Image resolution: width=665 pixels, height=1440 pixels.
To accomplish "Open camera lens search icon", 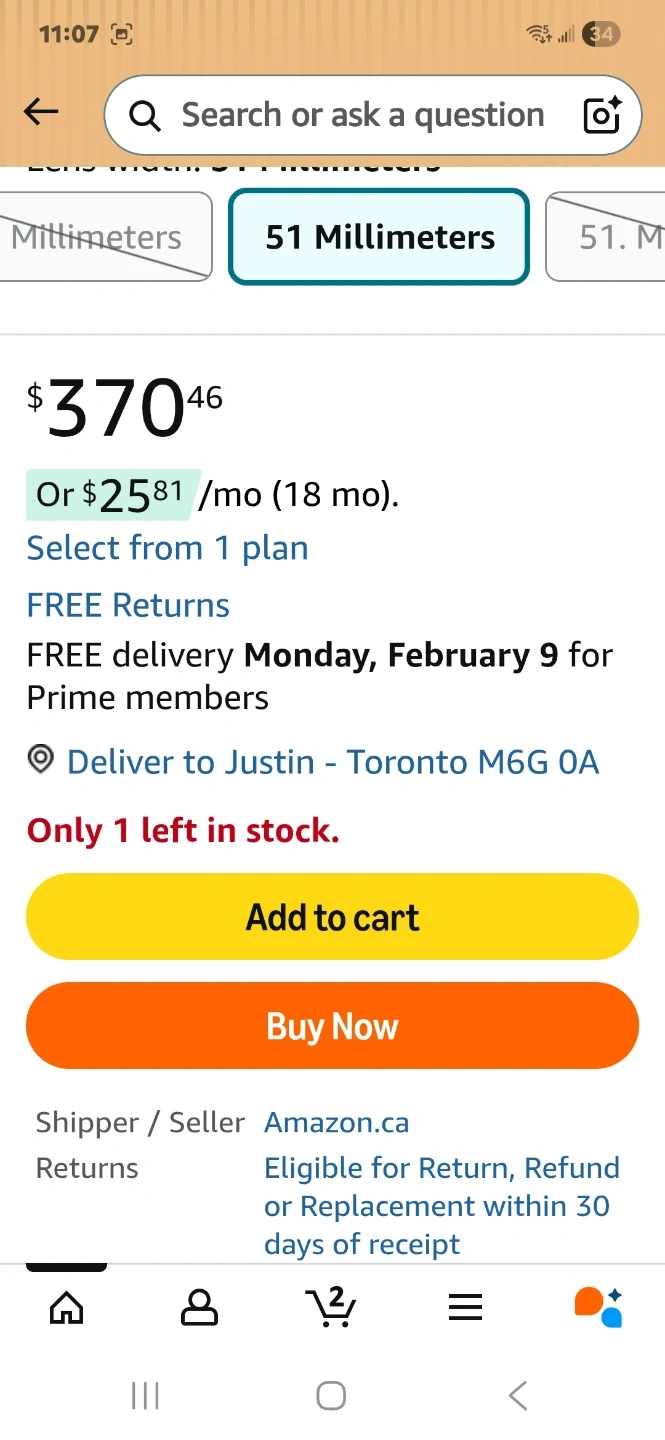I will (602, 116).
